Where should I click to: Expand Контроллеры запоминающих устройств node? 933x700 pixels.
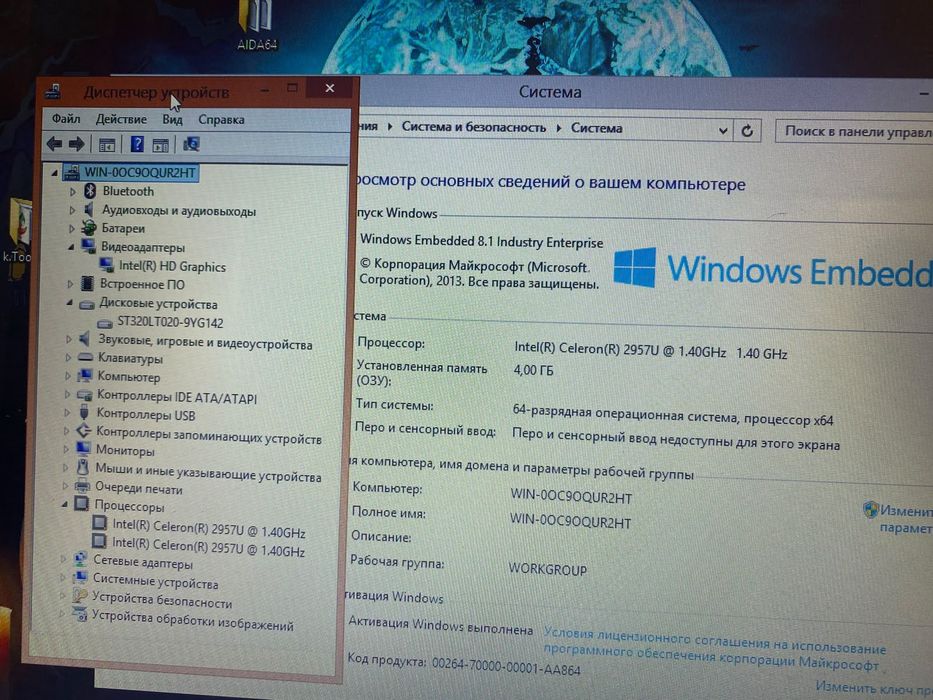[x=66, y=431]
